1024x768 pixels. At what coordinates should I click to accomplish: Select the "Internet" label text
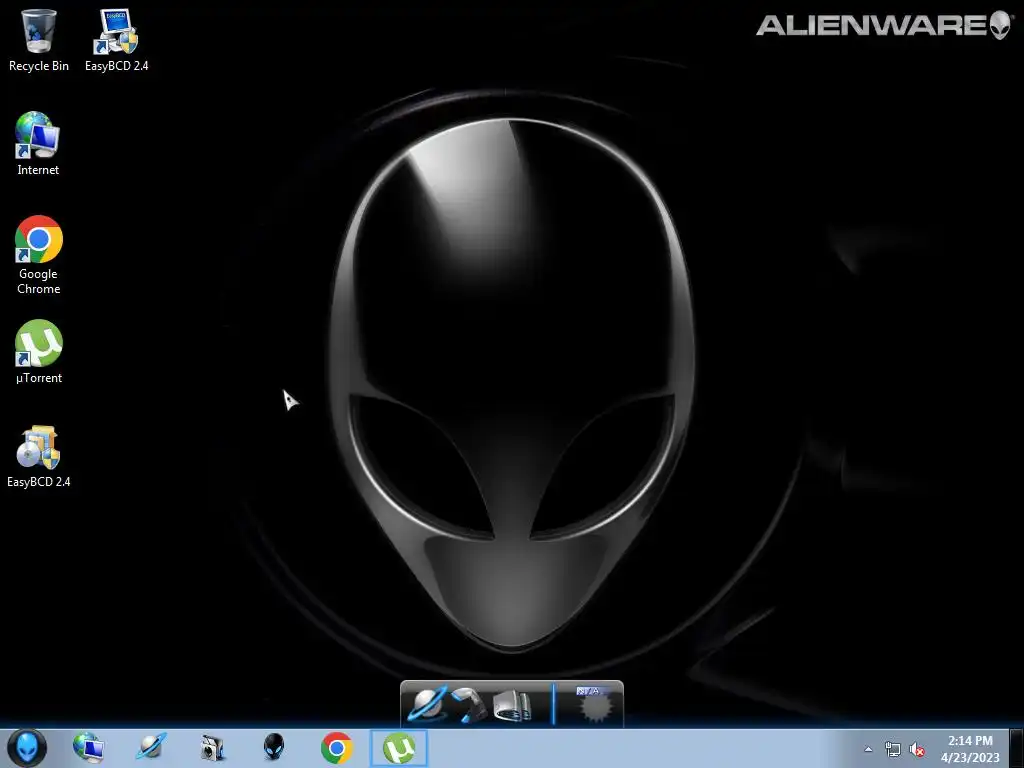(x=38, y=170)
